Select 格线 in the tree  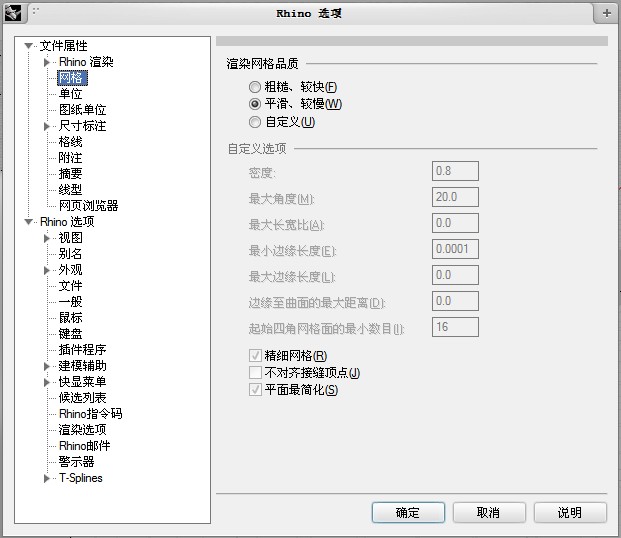click(x=70, y=142)
